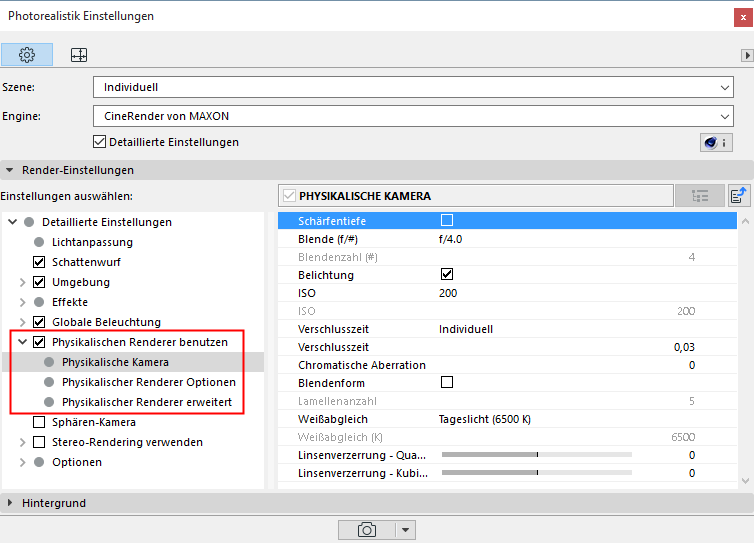This screenshot has width=754, height=543.
Task: Collapse Physikalischen Renderer benutzen node
Action: [x=23, y=342]
